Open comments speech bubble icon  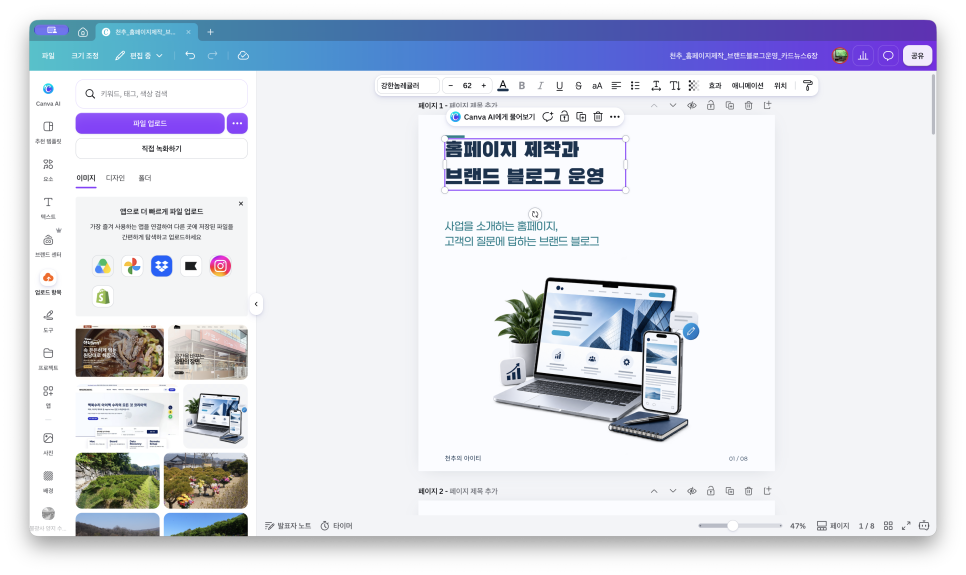(888, 55)
